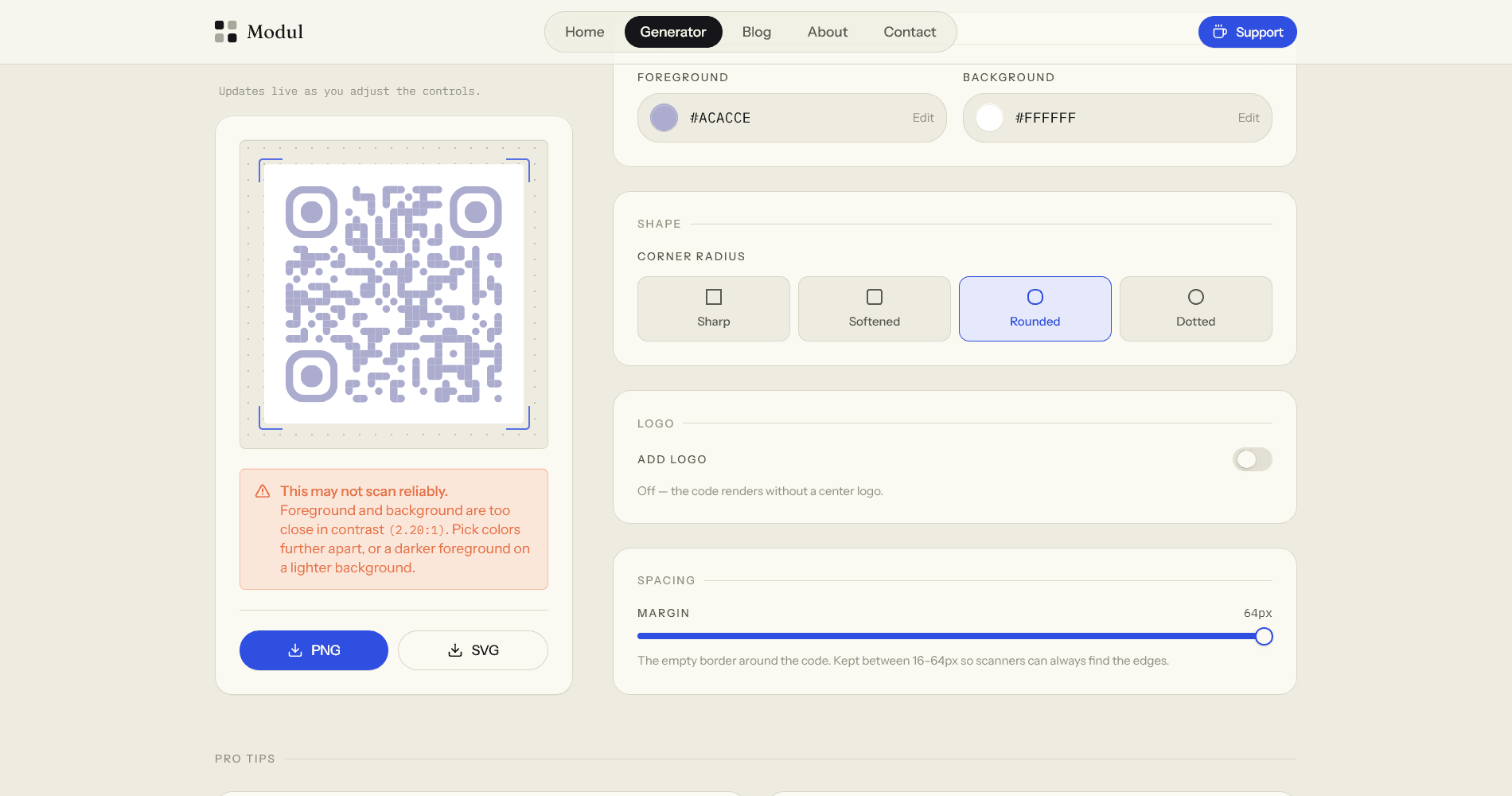Click the square icon above Sharp
The height and width of the screenshot is (796, 1512).
pos(714,297)
